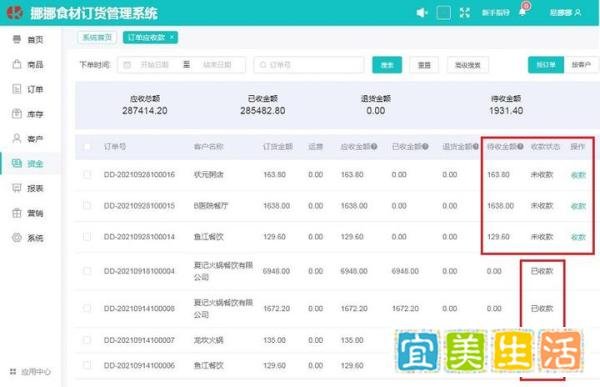Image resolution: width=600 pixels, height=387 pixels.
Task: Toggle the select-all checkbox in table header
Action: tap(87, 147)
